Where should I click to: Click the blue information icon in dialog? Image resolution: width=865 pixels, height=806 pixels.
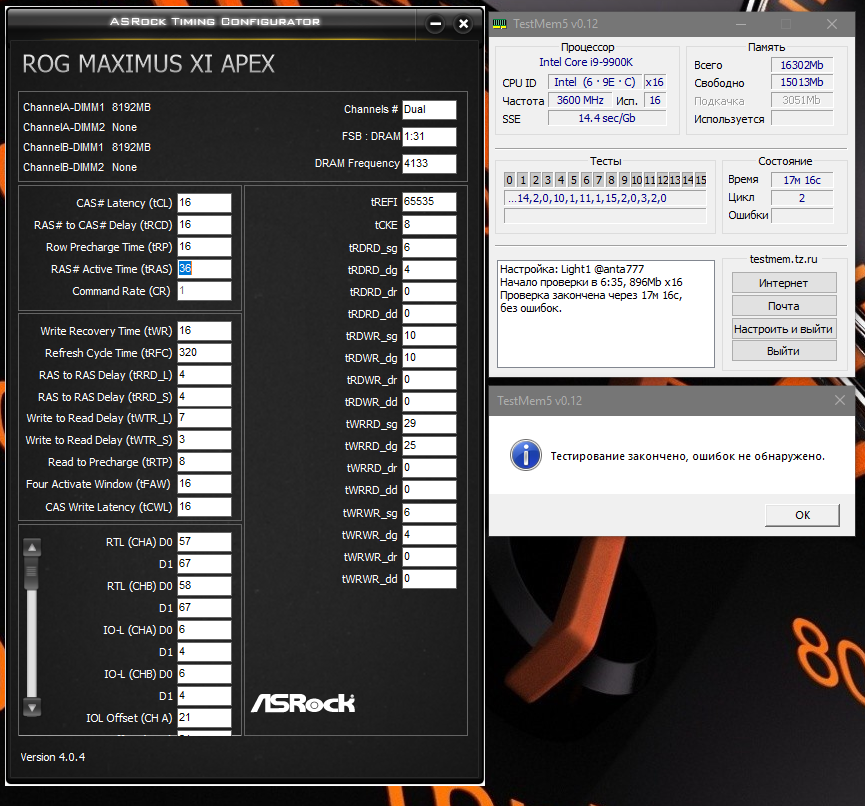tap(525, 455)
